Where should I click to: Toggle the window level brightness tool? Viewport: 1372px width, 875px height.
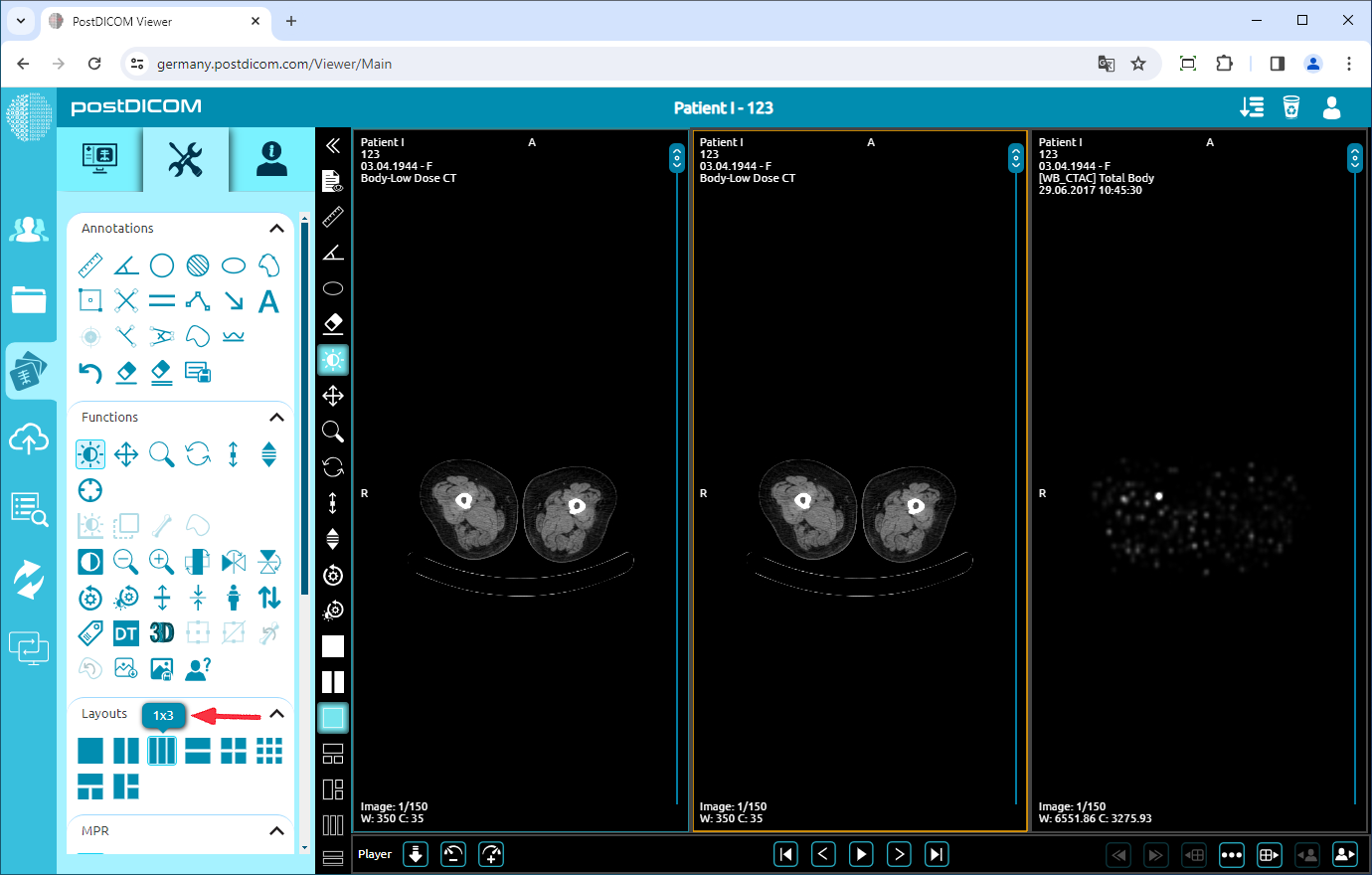(90, 453)
